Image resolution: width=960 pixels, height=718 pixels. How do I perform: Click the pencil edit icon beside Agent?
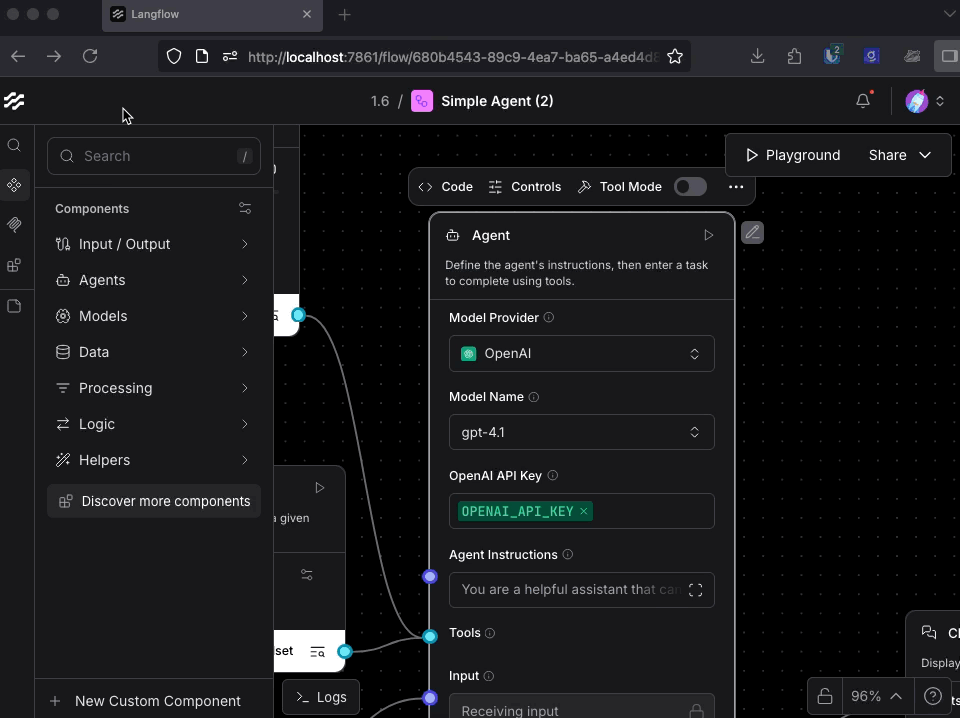[752, 233]
